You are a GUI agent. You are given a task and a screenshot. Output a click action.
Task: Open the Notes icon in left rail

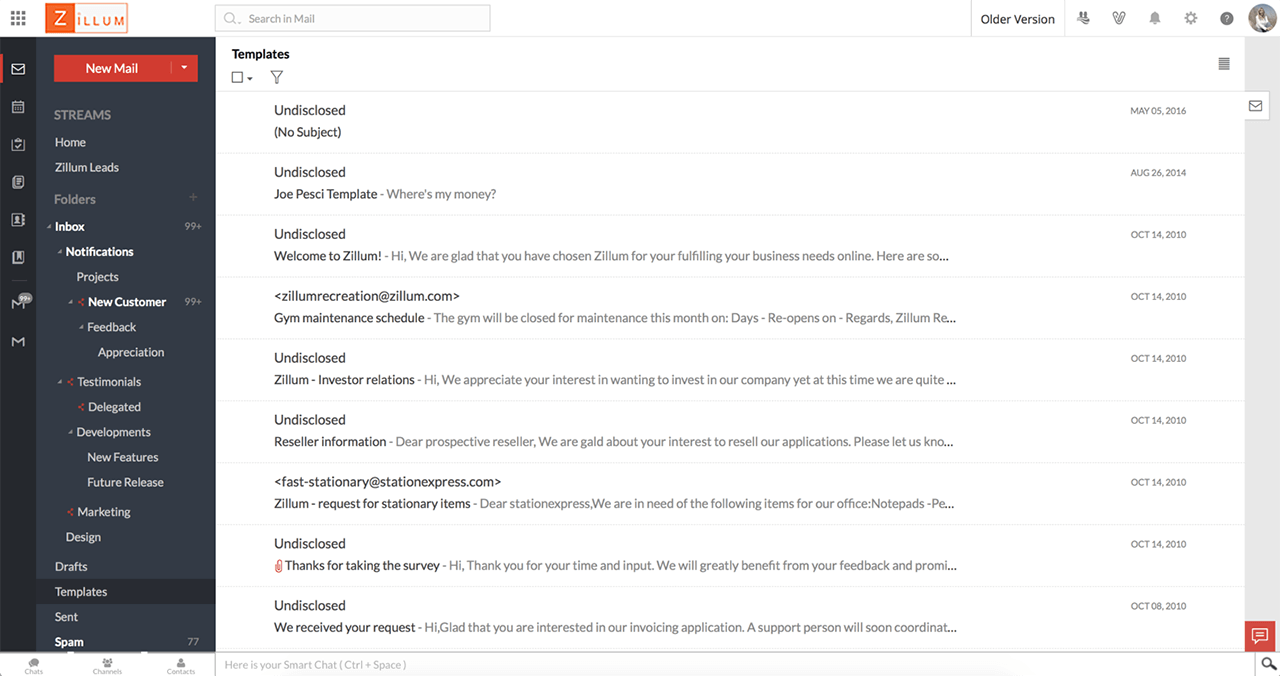tap(18, 182)
